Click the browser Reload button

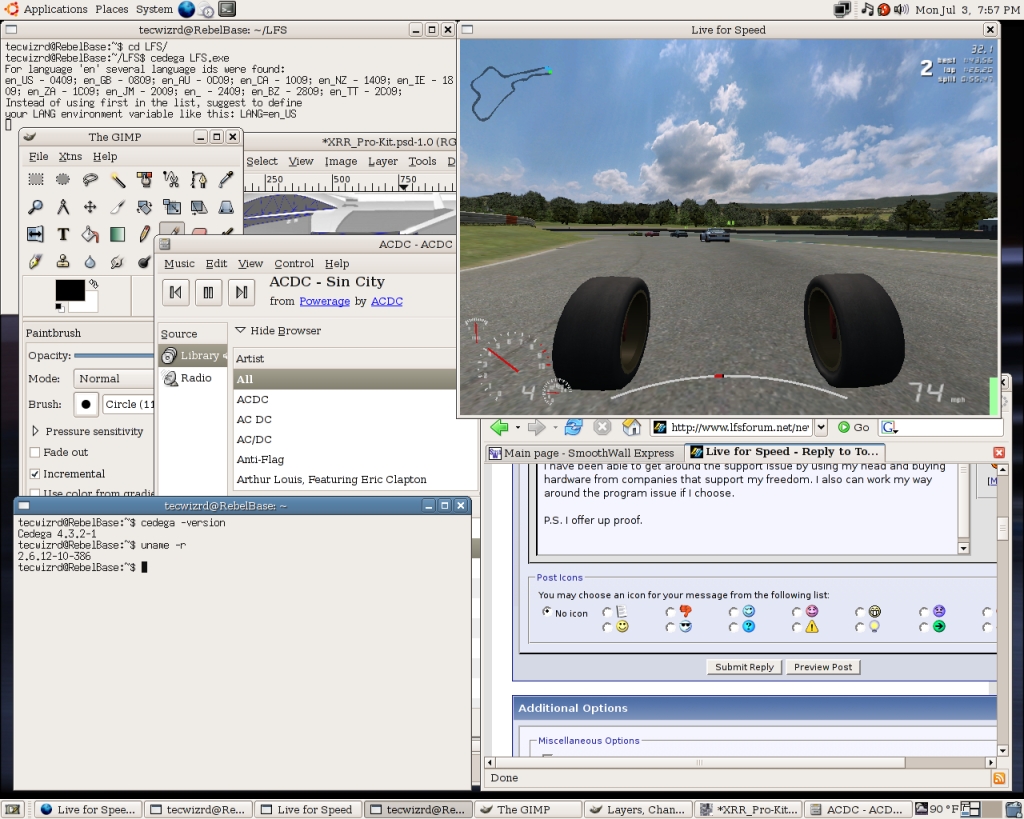click(x=573, y=427)
